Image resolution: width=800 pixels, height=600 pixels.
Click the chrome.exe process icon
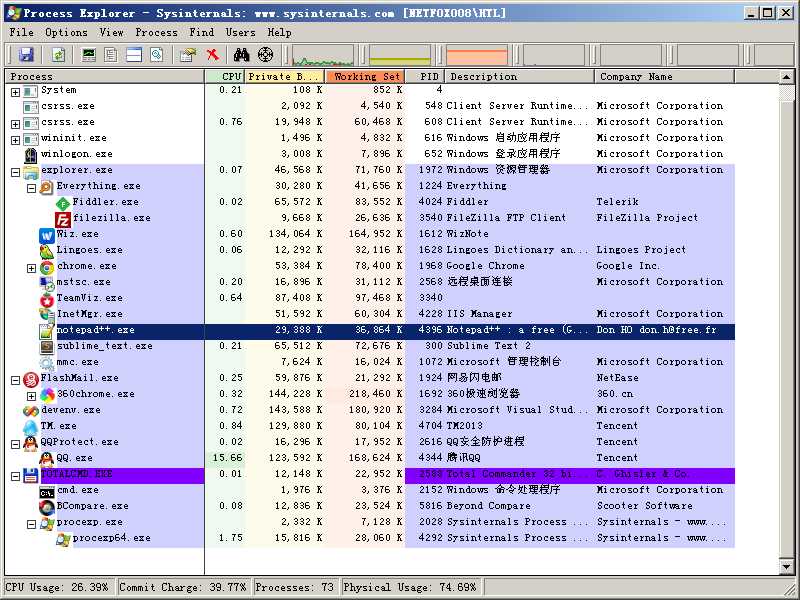47,267
